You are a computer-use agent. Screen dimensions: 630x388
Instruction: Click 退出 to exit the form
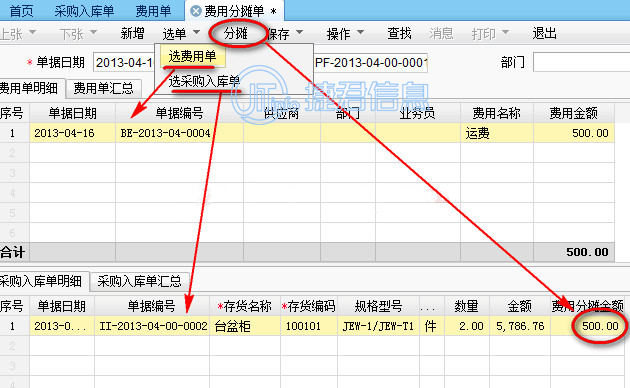coord(544,33)
